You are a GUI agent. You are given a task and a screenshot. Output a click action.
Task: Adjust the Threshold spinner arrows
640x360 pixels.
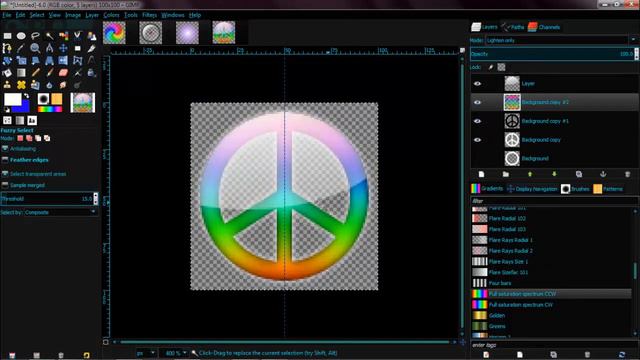pyautogui.click(x=96, y=199)
